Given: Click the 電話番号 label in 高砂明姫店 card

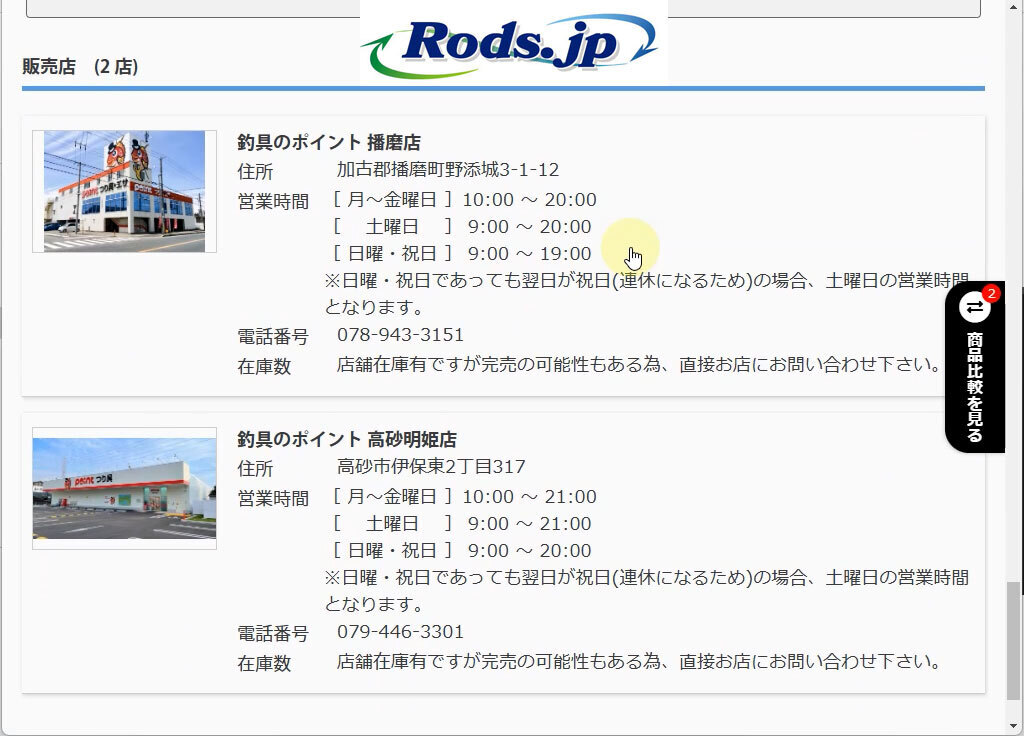Looking at the screenshot, I should click(273, 633).
